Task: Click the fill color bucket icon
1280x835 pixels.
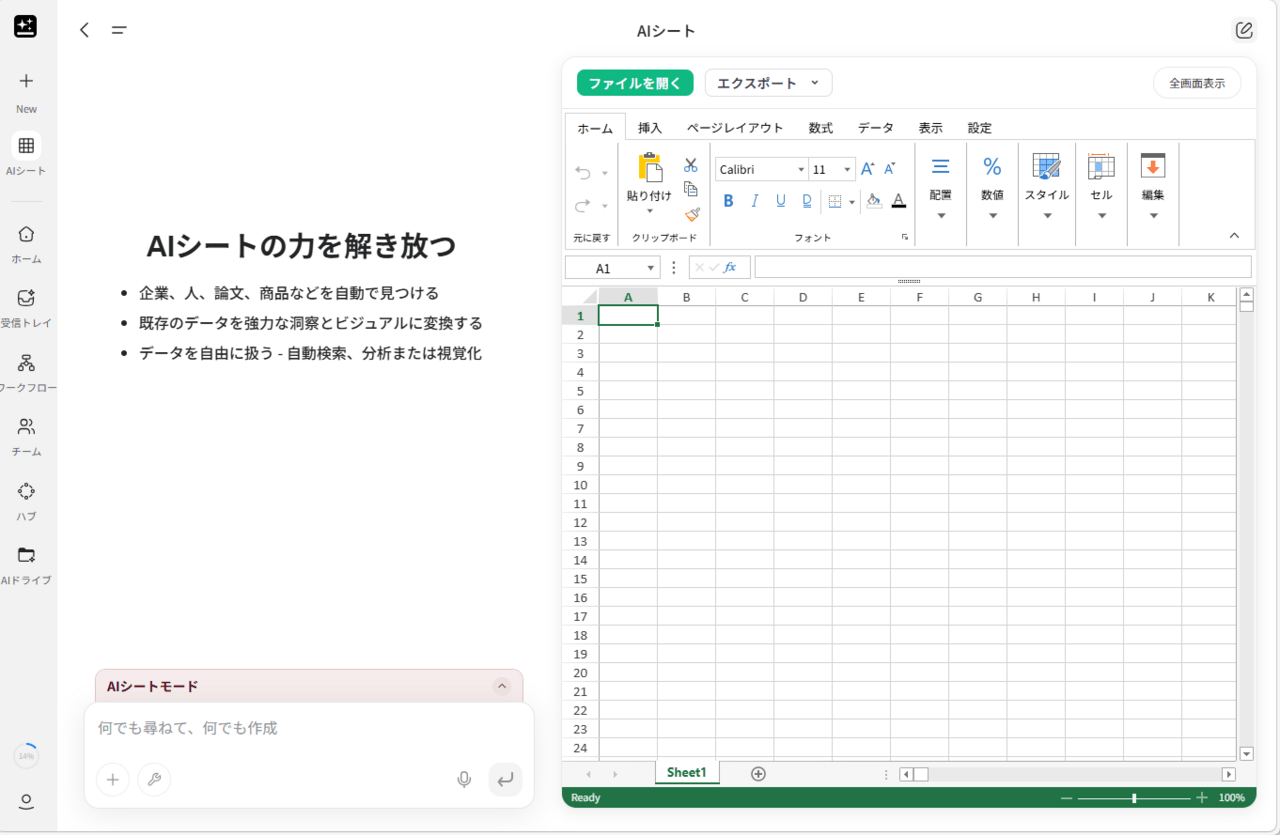Action: 873,200
